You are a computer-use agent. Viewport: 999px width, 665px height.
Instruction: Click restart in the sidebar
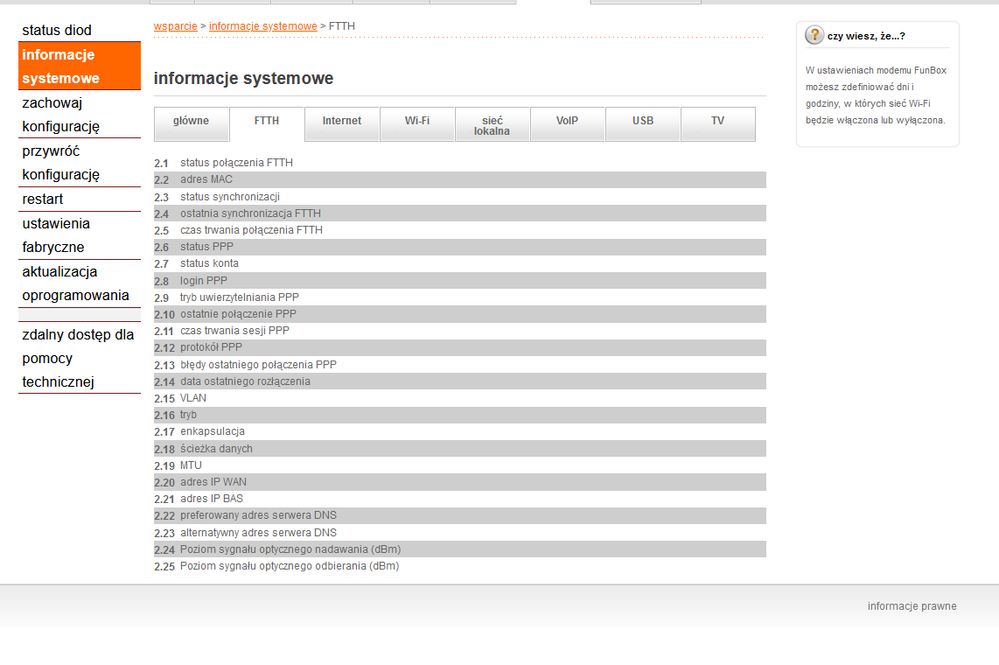click(x=43, y=199)
